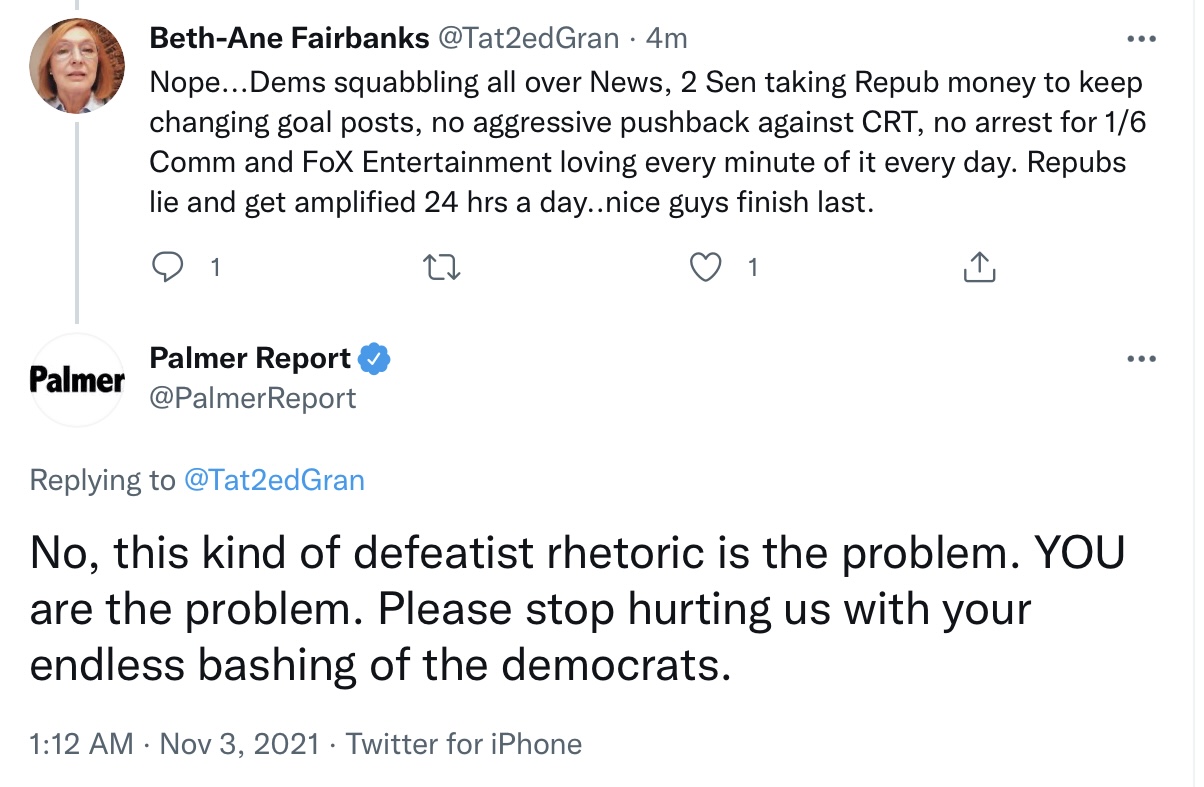
Task: Open Palmer Report's avatar logo
Action: [78, 380]
